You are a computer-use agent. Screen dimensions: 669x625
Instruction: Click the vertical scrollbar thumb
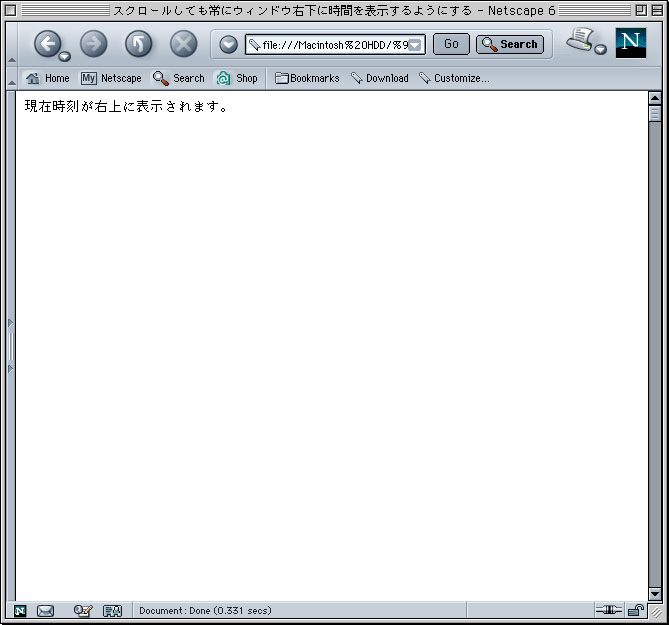(654, 113)
